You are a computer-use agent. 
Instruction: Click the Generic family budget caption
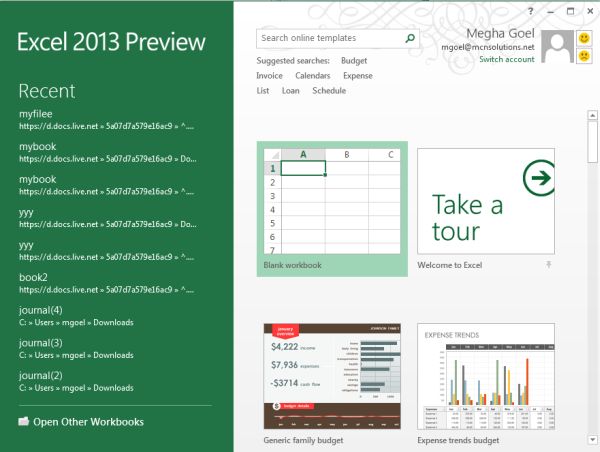(x=303, y=440)
